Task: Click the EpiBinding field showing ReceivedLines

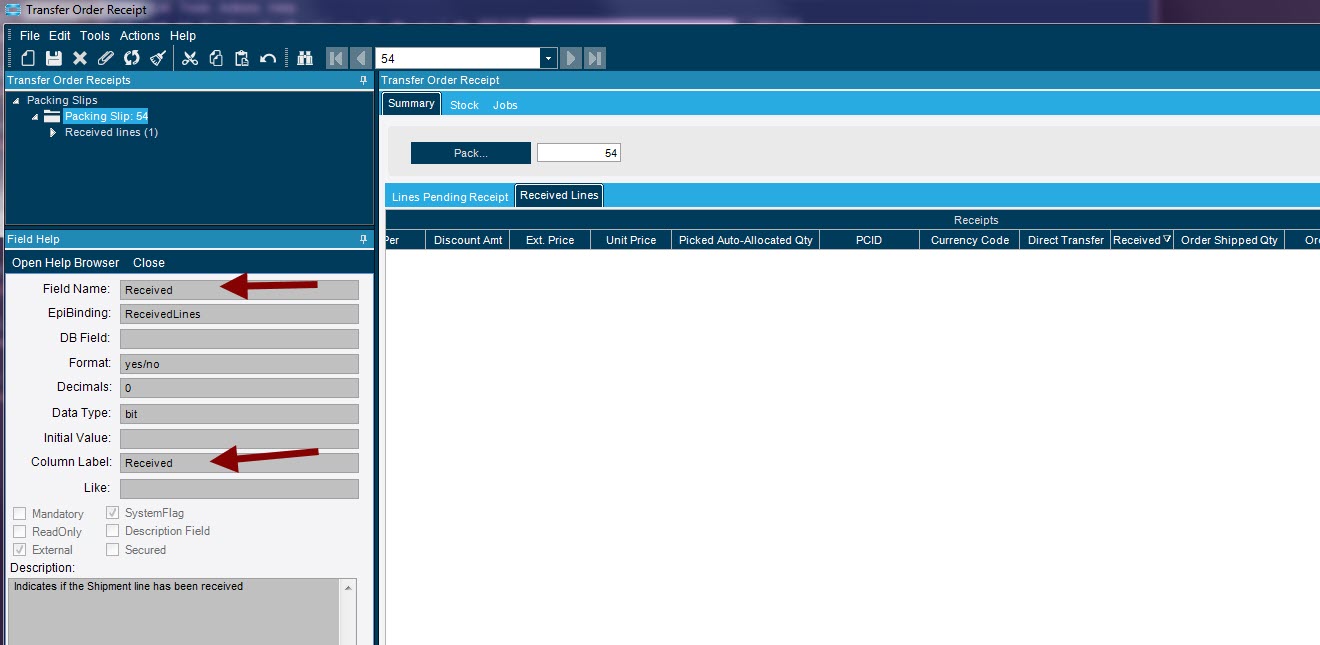Action: pos(239,314)
